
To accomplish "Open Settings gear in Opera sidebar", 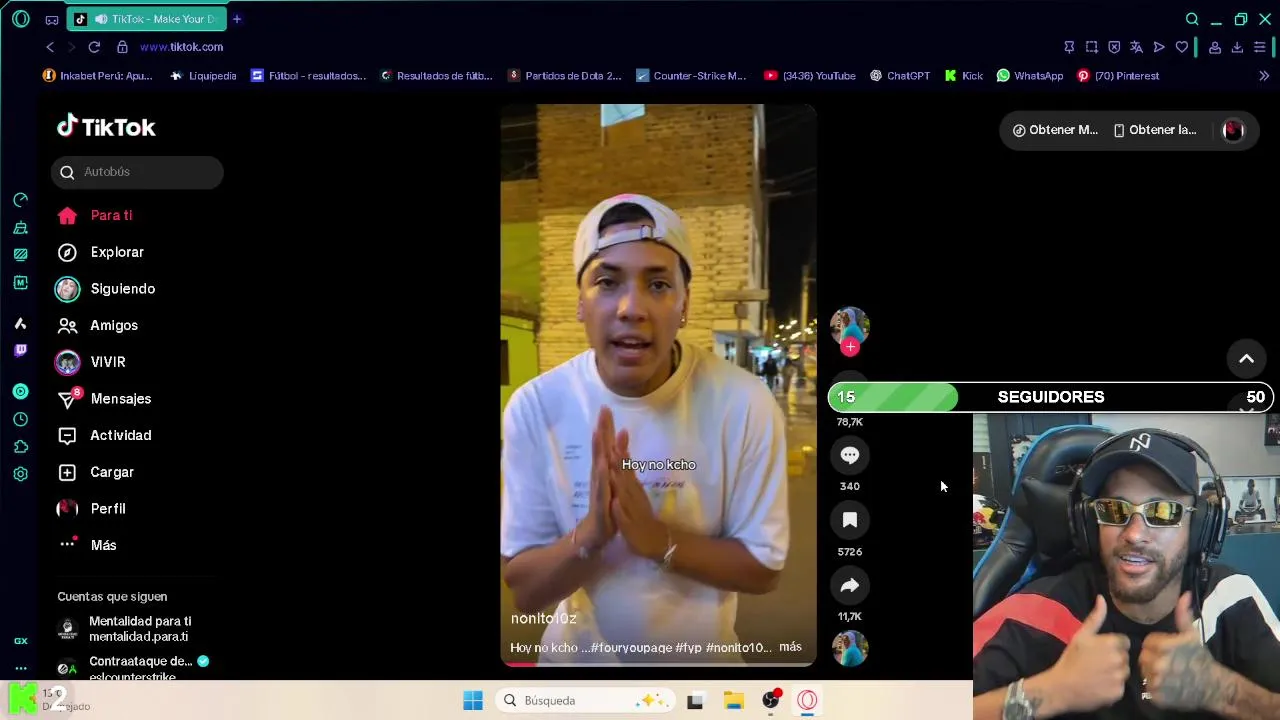I will point(20,474).
